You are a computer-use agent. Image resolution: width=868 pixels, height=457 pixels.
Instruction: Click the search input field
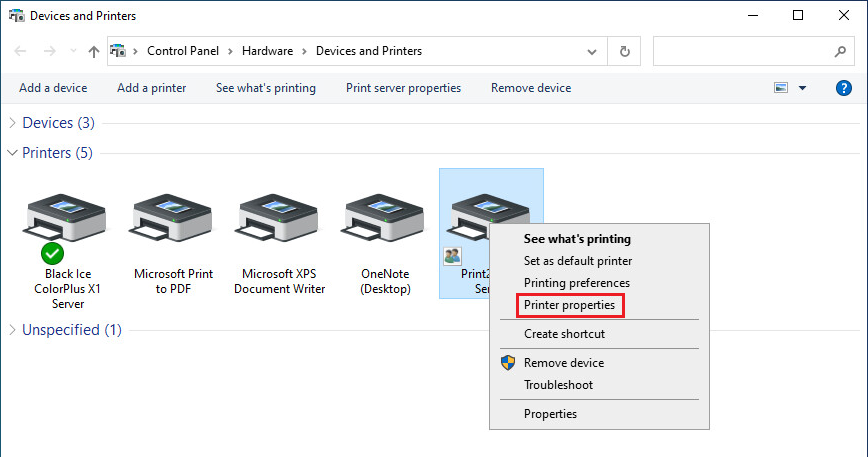pos(754,51)
